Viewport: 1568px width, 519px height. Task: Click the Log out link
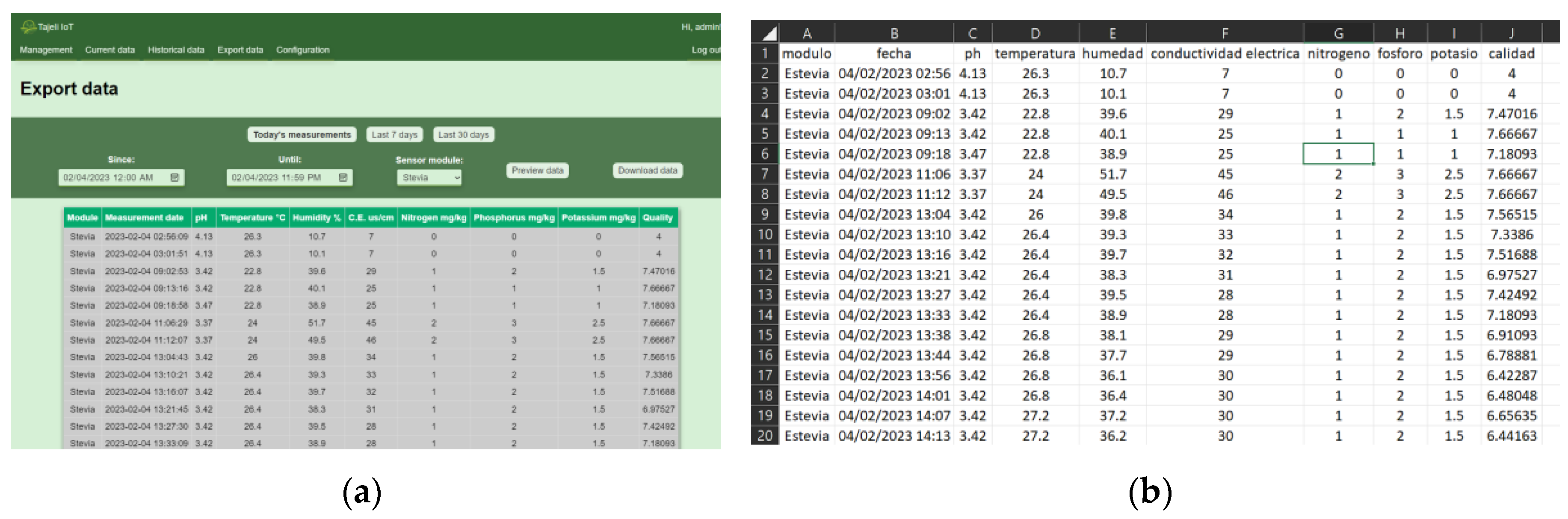[x=706, y=50]
